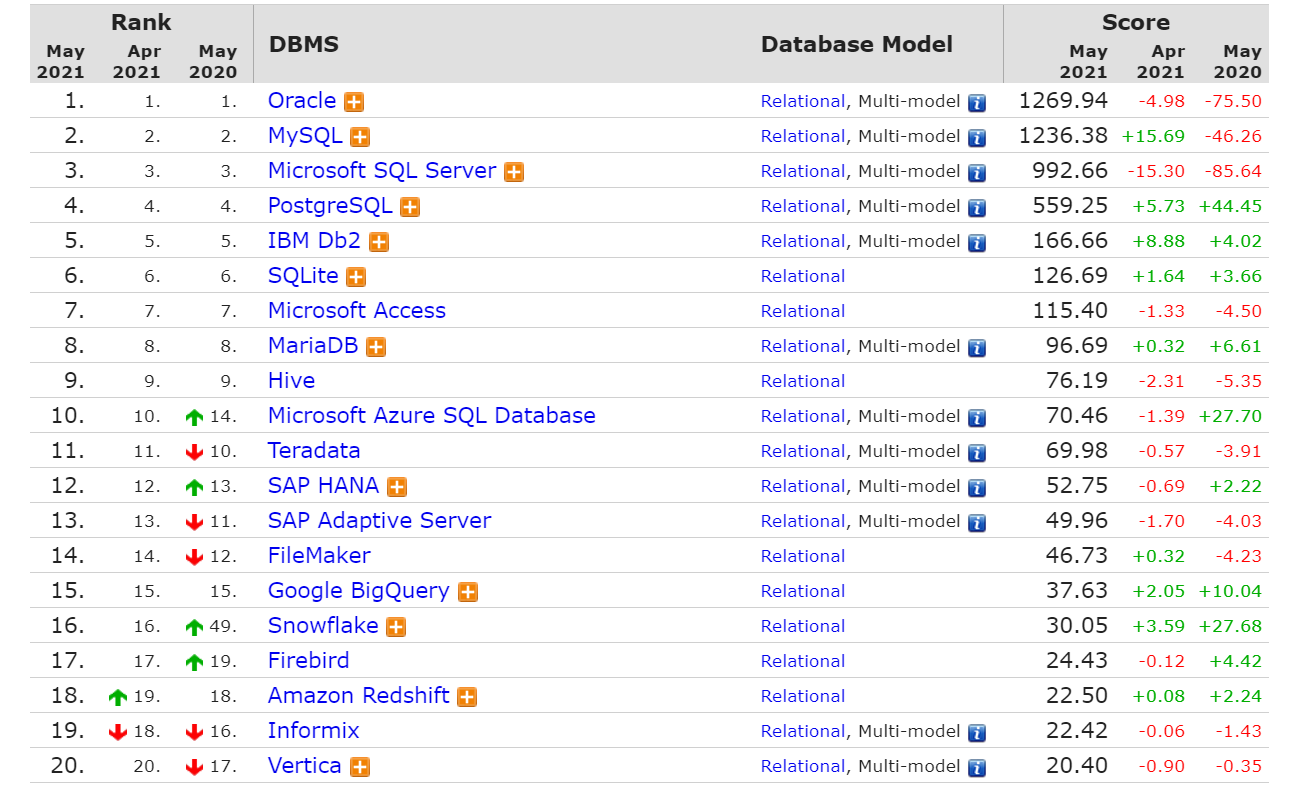Click the plus icon beside Microsoft SQL Server
Image resolution: width=1307 pixels, height=789 pixels.
[x=514, y=172]
